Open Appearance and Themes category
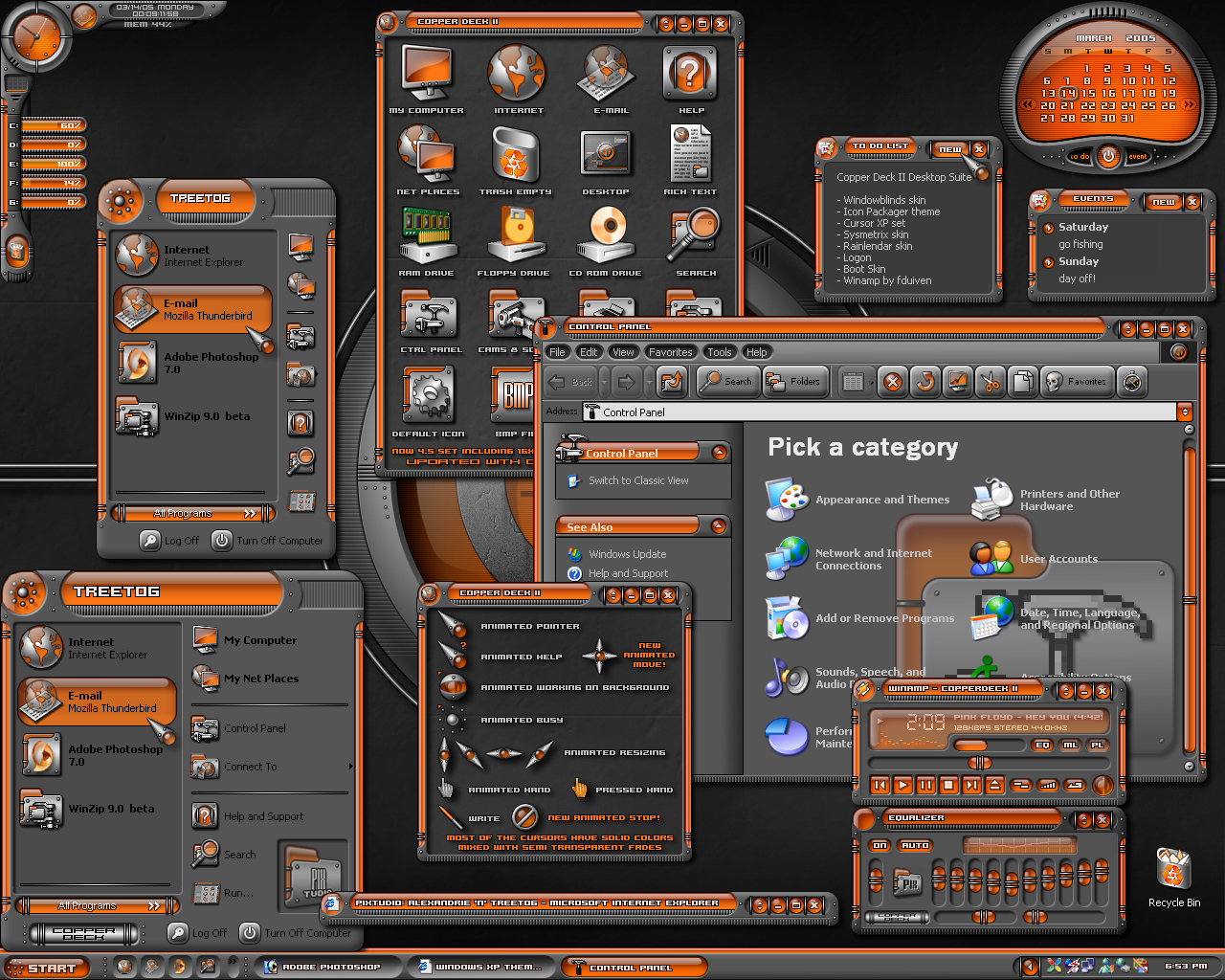This screenshot has height=980, width=1225. coord(857,500)
